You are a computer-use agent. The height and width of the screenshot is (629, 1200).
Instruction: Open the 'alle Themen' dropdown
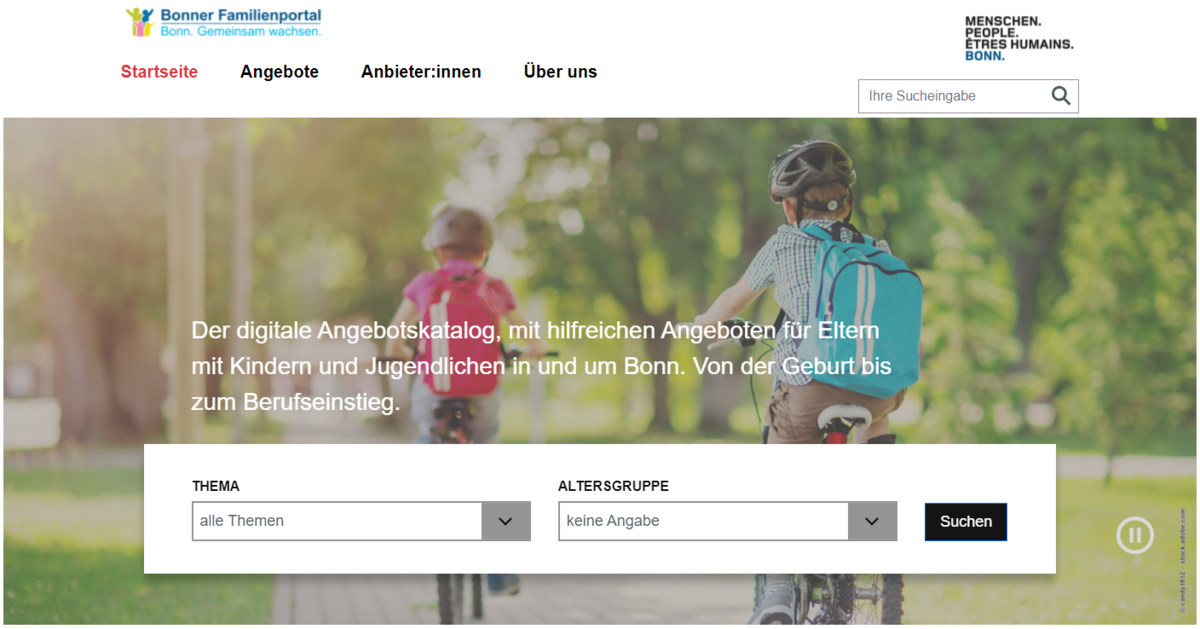pos(337,521)
